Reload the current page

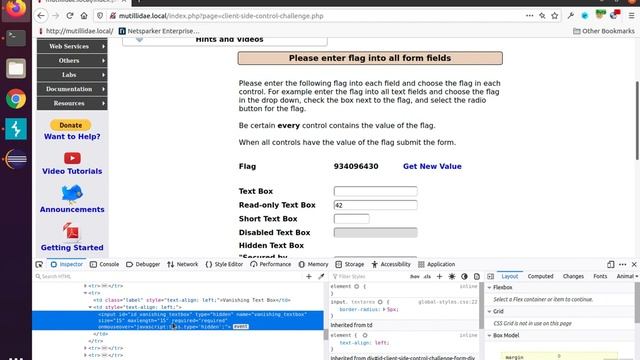(x=70, y=16)
